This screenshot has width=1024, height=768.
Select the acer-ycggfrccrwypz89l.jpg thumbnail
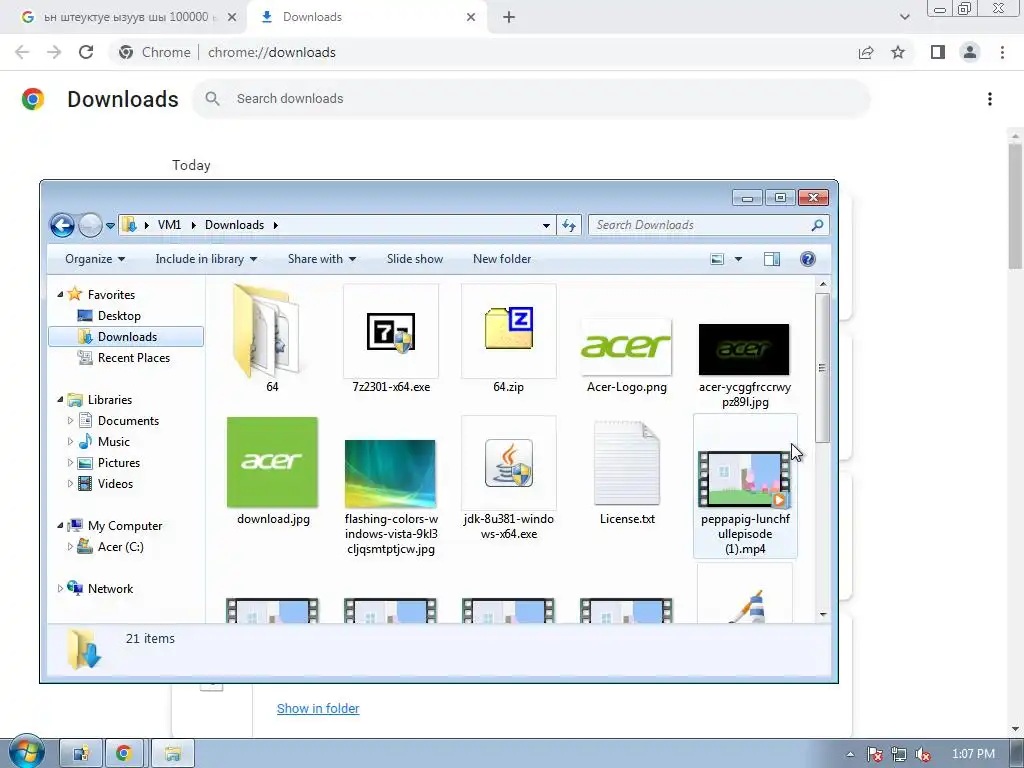[x=744, y=349]
